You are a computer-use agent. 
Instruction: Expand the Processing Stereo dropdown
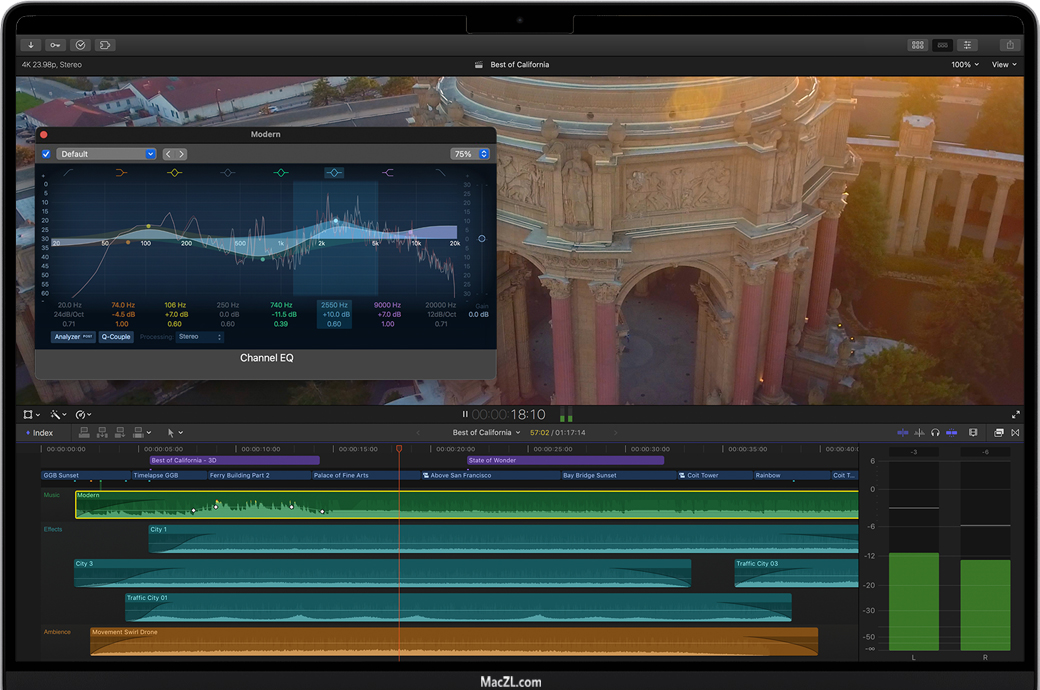[x=200, y=337]
